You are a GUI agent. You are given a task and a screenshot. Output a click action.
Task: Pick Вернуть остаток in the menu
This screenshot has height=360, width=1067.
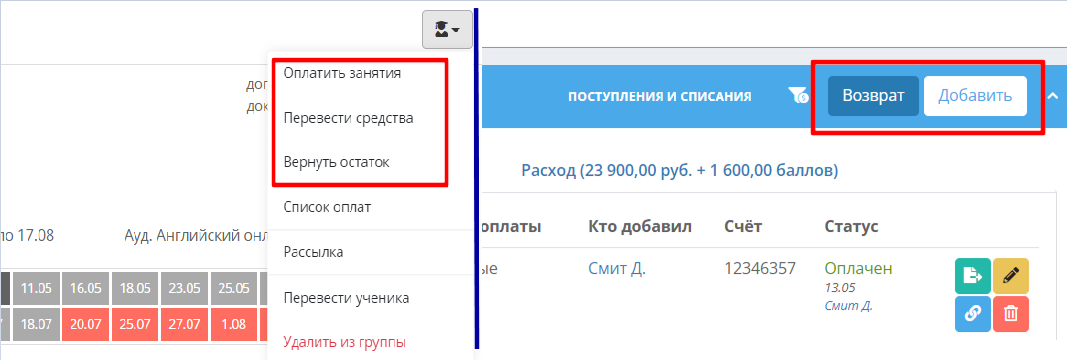tap(337, 163)
